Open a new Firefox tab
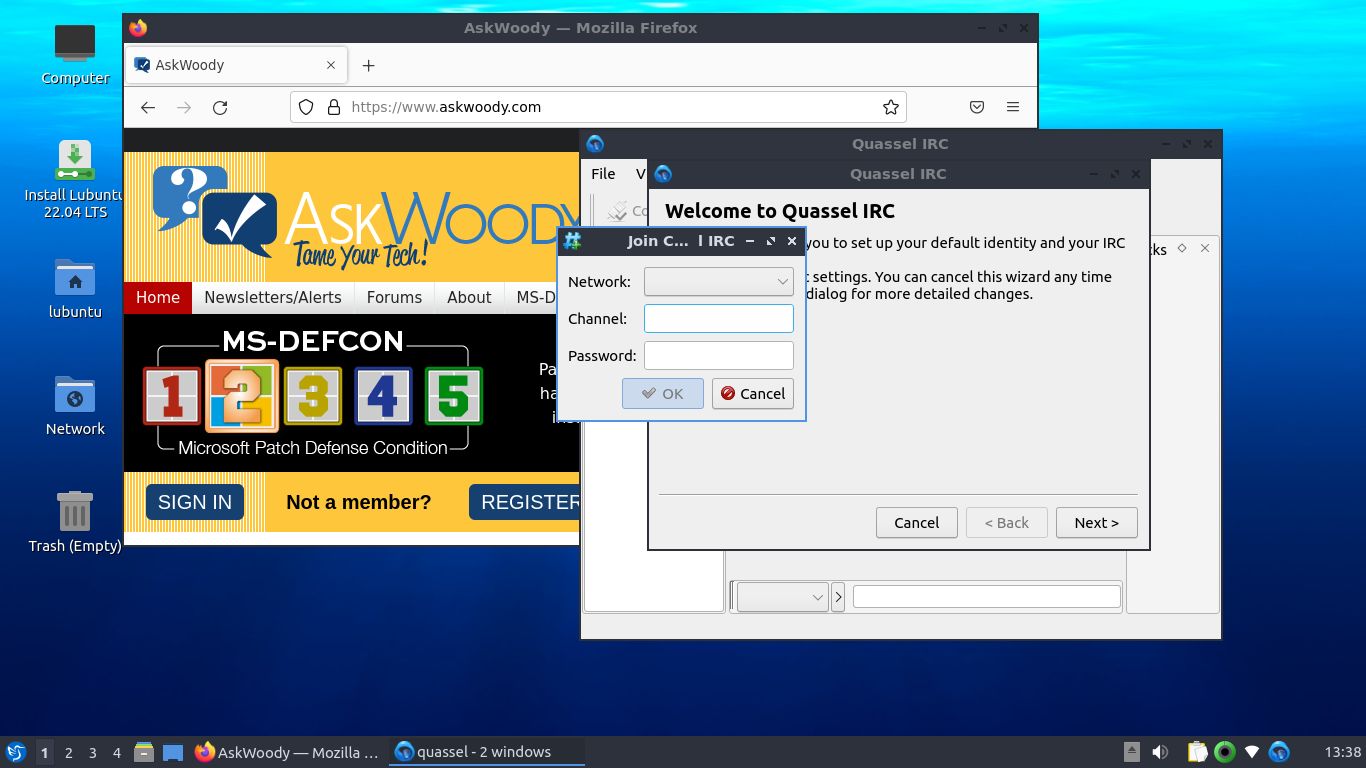Viewport: 1366px width, 768px height. click(368, 65)
